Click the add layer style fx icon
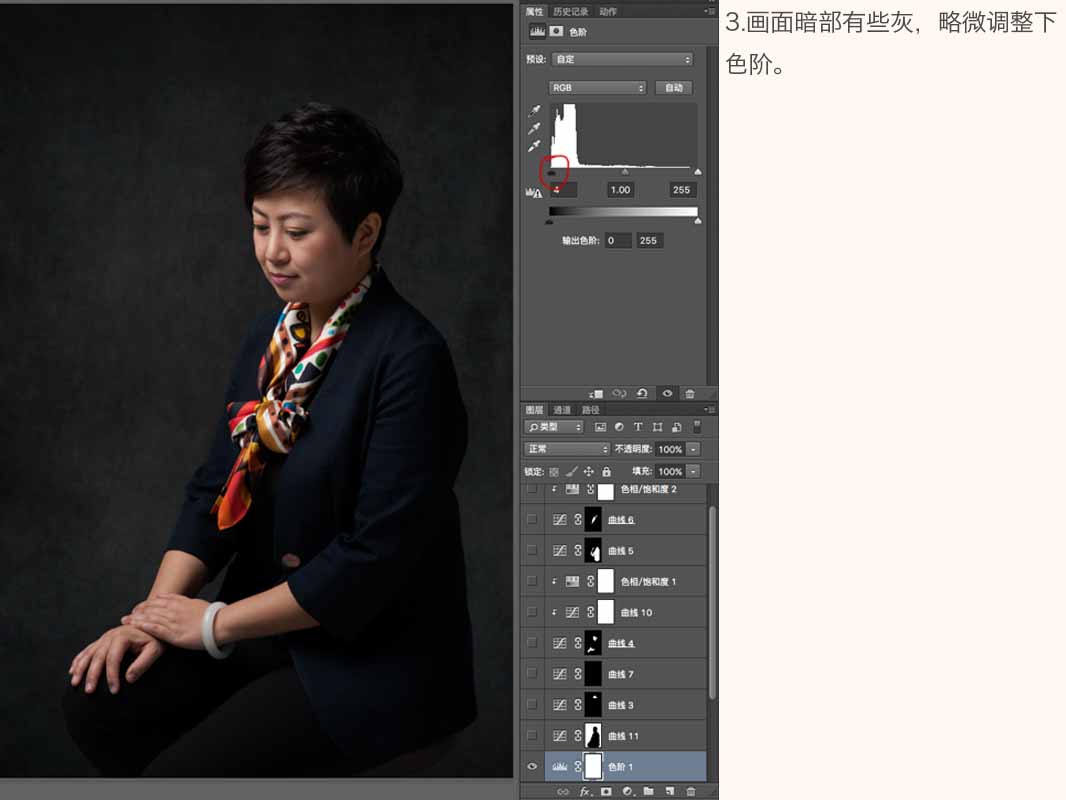The width and height of the screenshot is (1066, 800). (x=585, y=792)
